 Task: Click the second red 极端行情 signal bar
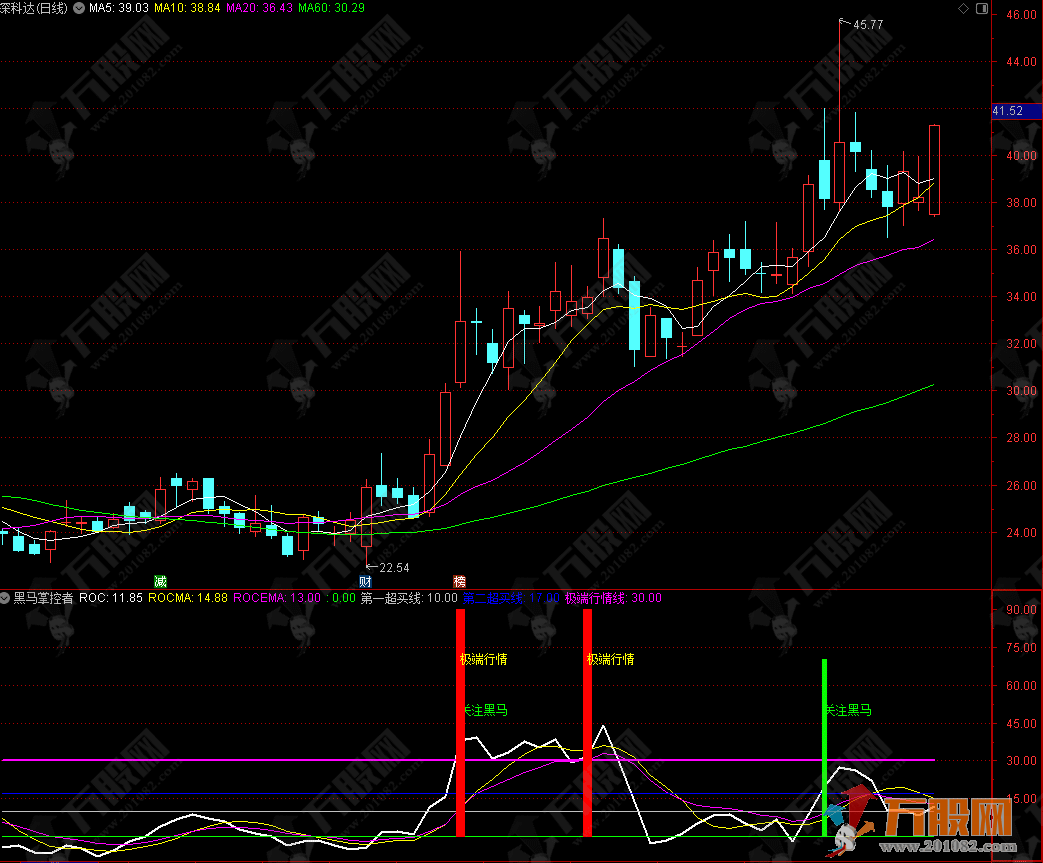pyautogui.click(x=587, y=723)
